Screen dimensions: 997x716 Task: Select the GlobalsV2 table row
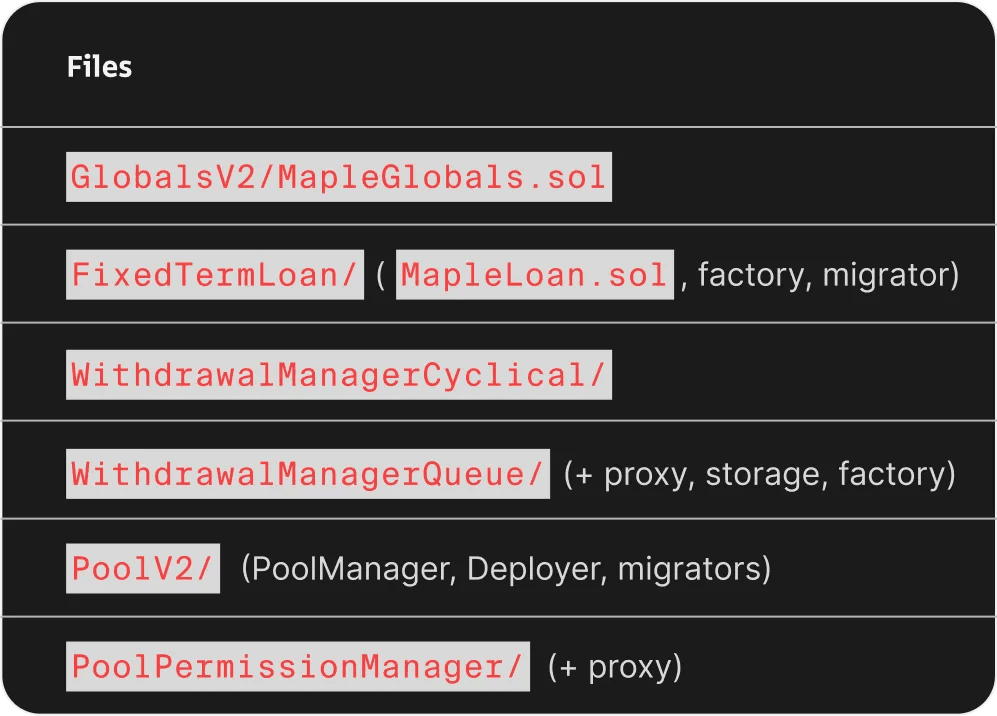(498, 176)
